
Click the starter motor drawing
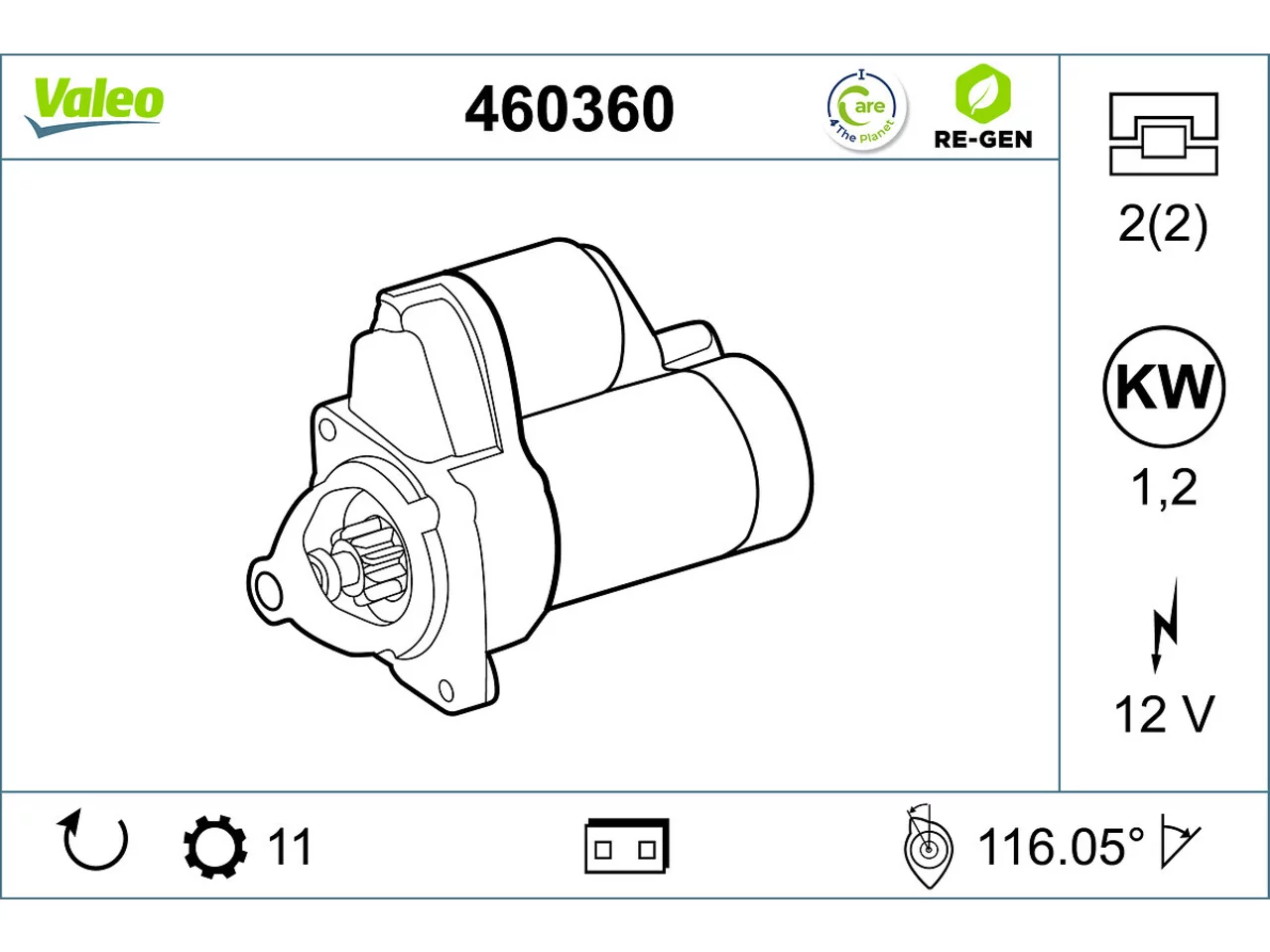point(529,477)
